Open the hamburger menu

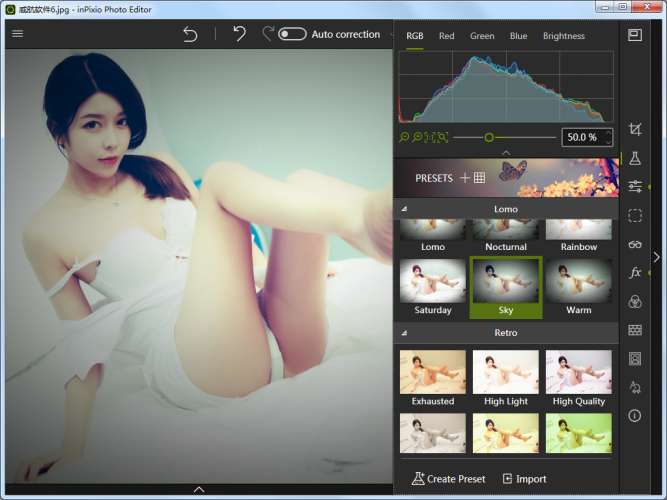point(17,34)
